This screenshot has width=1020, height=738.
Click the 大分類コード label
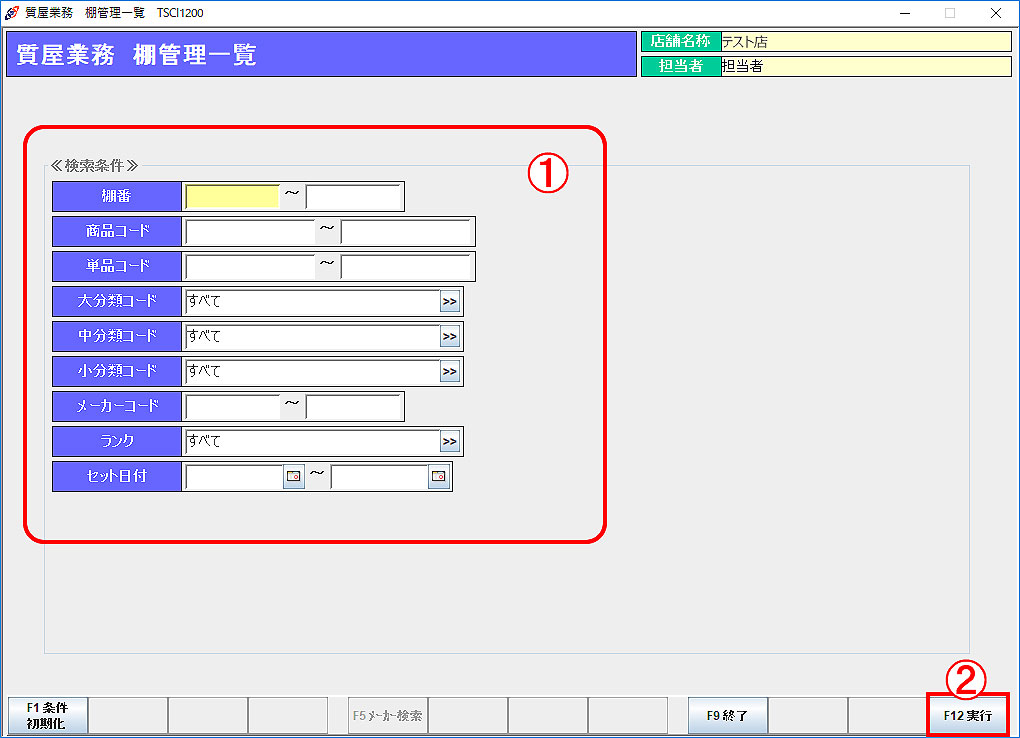pyautogui.click(x=116, y=301)
